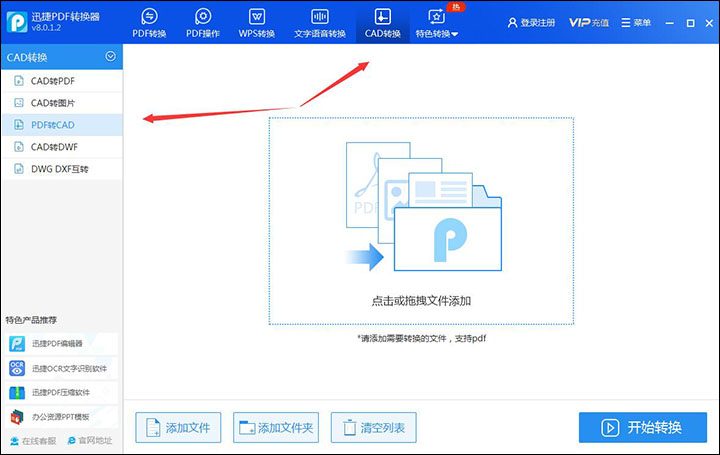Click the app logo icon
720x455 pixels.
(17, 22)
